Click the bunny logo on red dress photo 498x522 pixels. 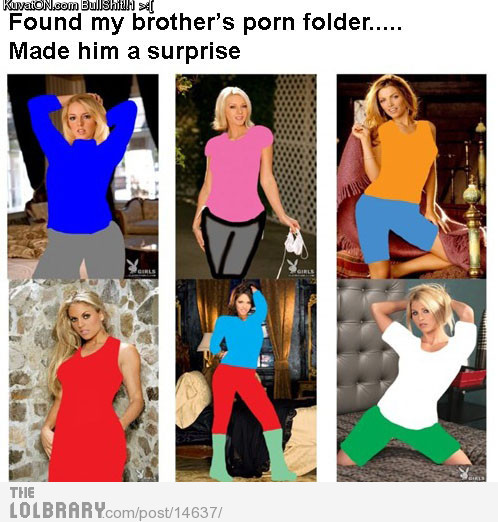click(x=140, y=473)
